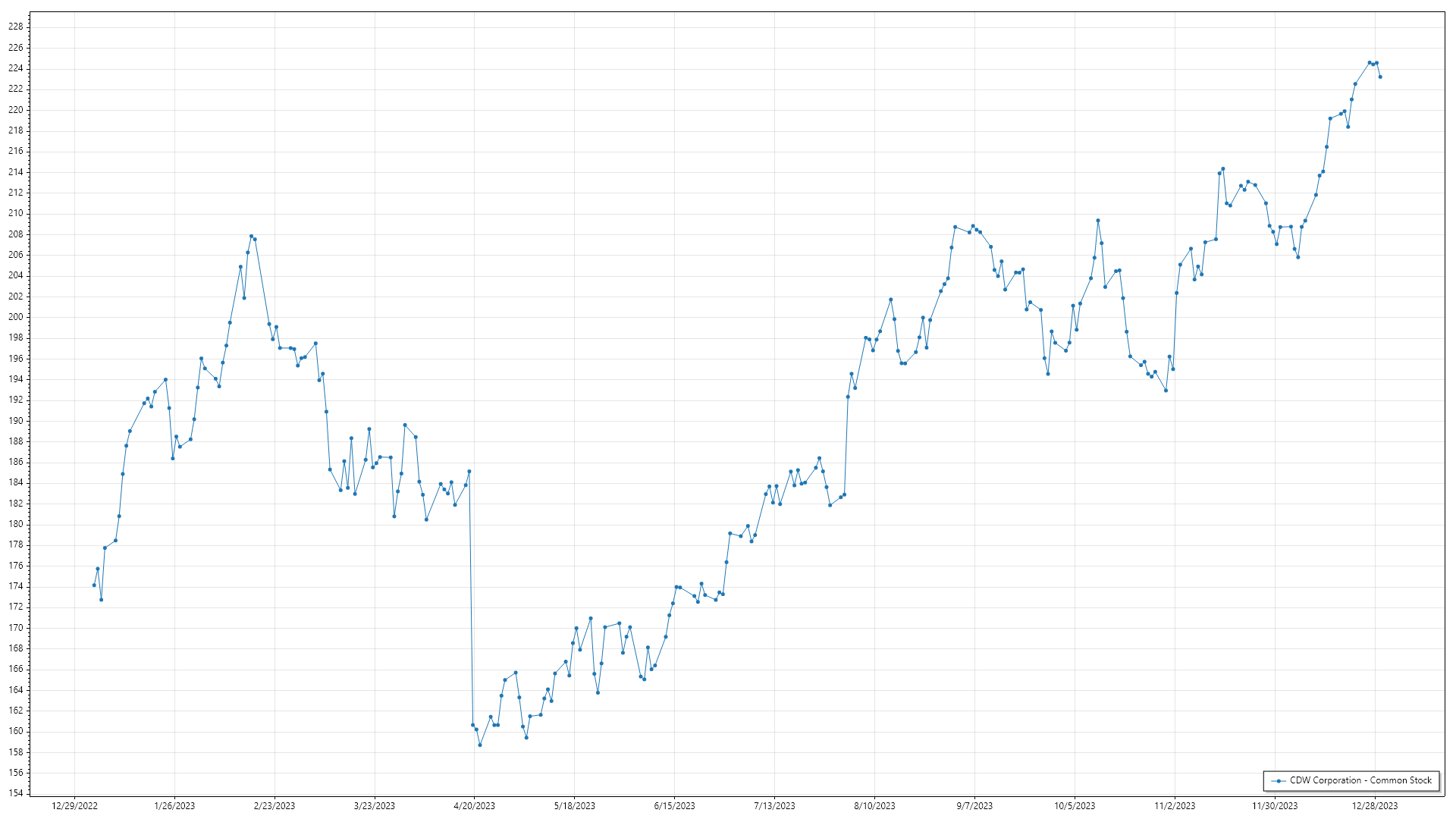
Task: Select the lowest data point after 4/20/2023
Action: point(480,745)
